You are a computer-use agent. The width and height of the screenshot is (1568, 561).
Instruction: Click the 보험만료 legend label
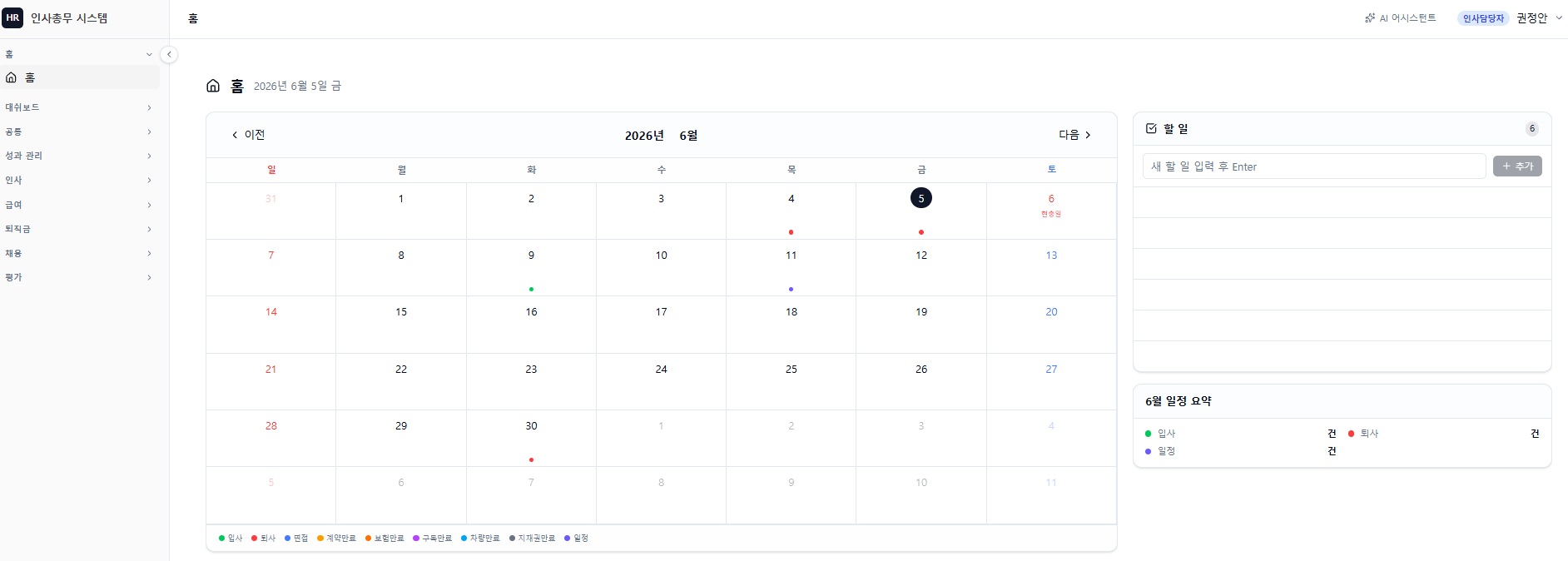[x=390, y=539]
